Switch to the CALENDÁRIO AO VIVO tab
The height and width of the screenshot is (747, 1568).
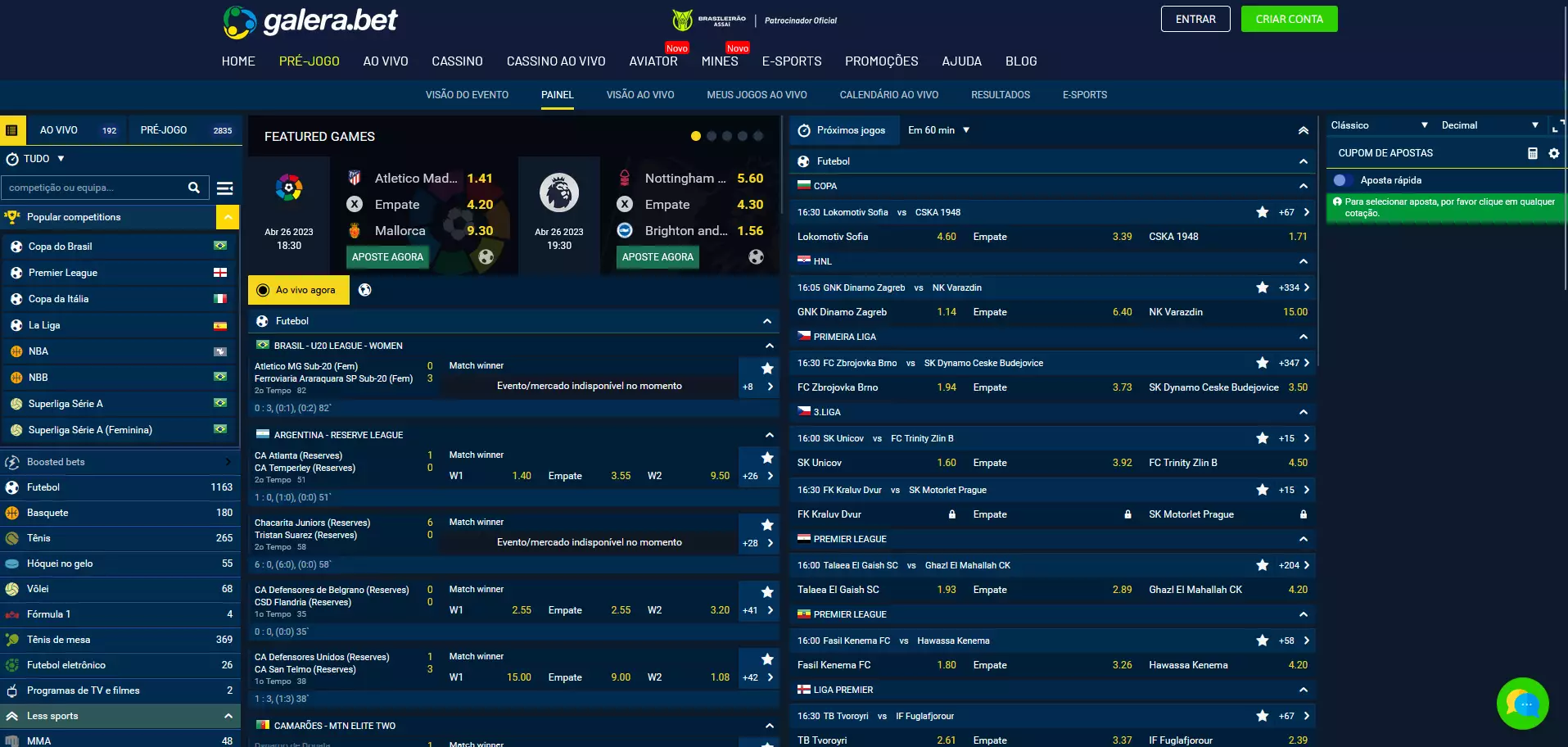click(888, 95)
